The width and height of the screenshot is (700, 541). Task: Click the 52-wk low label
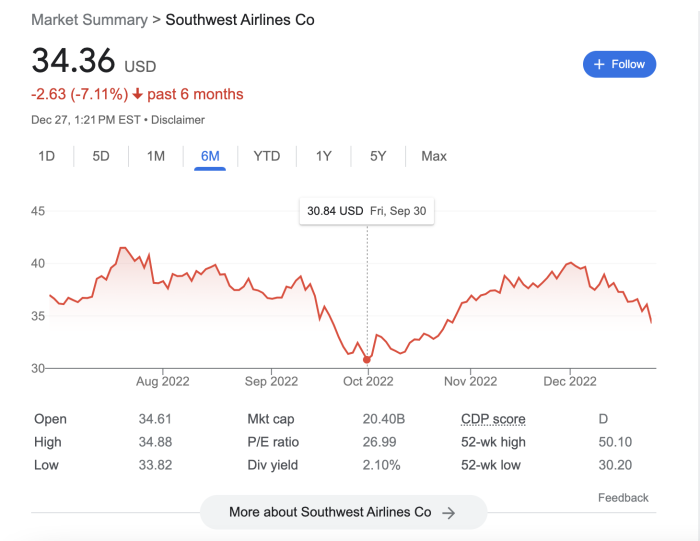(491, 465)
